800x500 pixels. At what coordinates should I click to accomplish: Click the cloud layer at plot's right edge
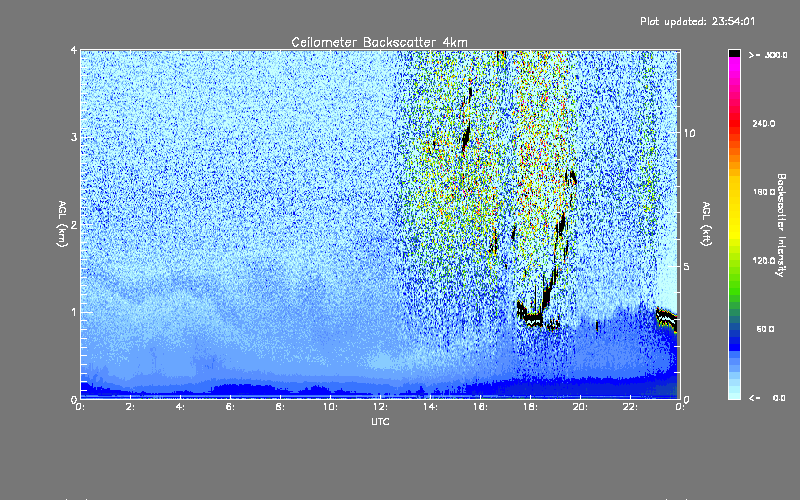pyautogui.click(x=667, y=318)
